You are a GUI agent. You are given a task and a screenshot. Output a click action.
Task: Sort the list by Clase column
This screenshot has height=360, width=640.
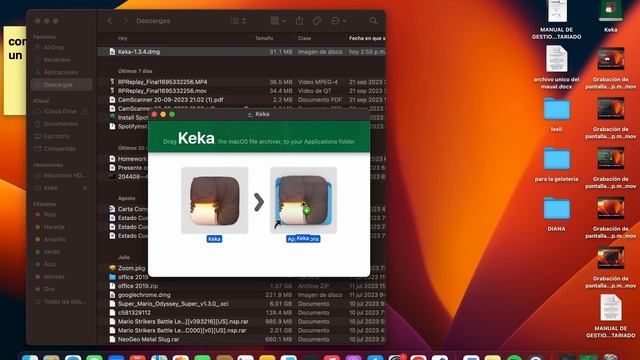click(304, 38)
